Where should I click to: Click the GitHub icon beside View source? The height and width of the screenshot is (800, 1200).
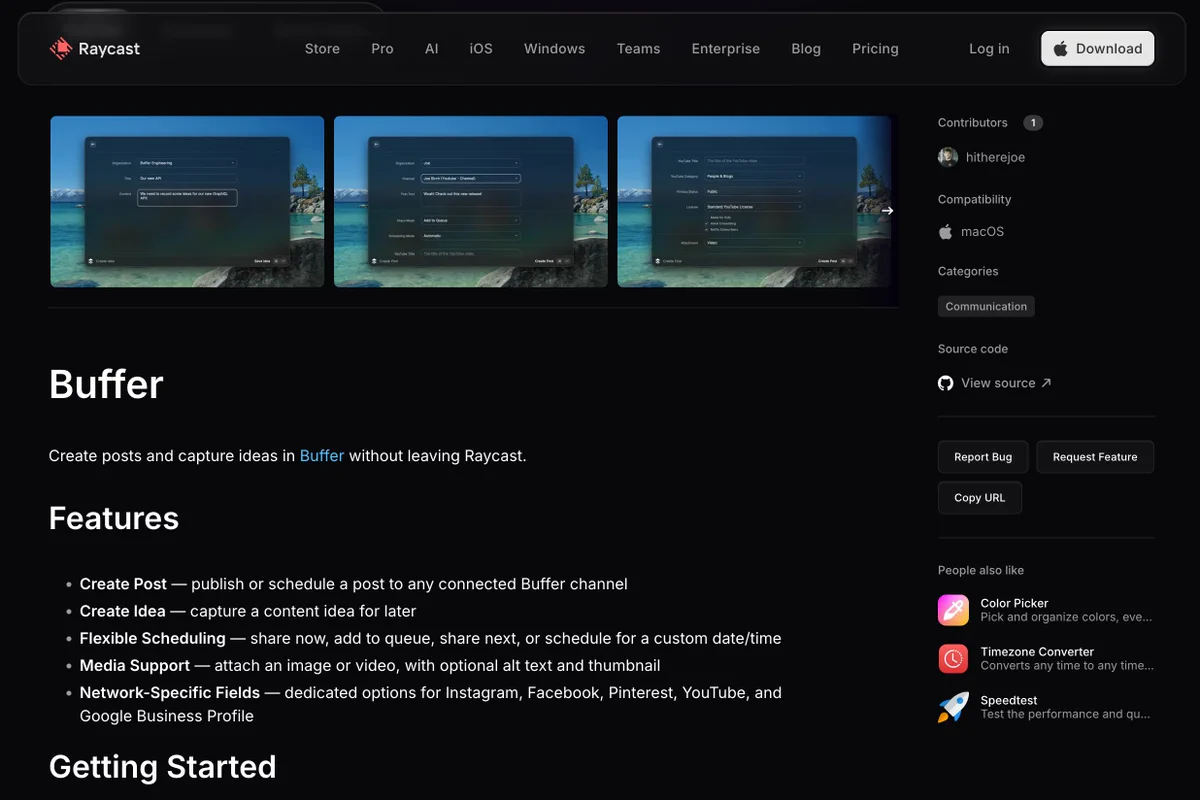(946, 383)
